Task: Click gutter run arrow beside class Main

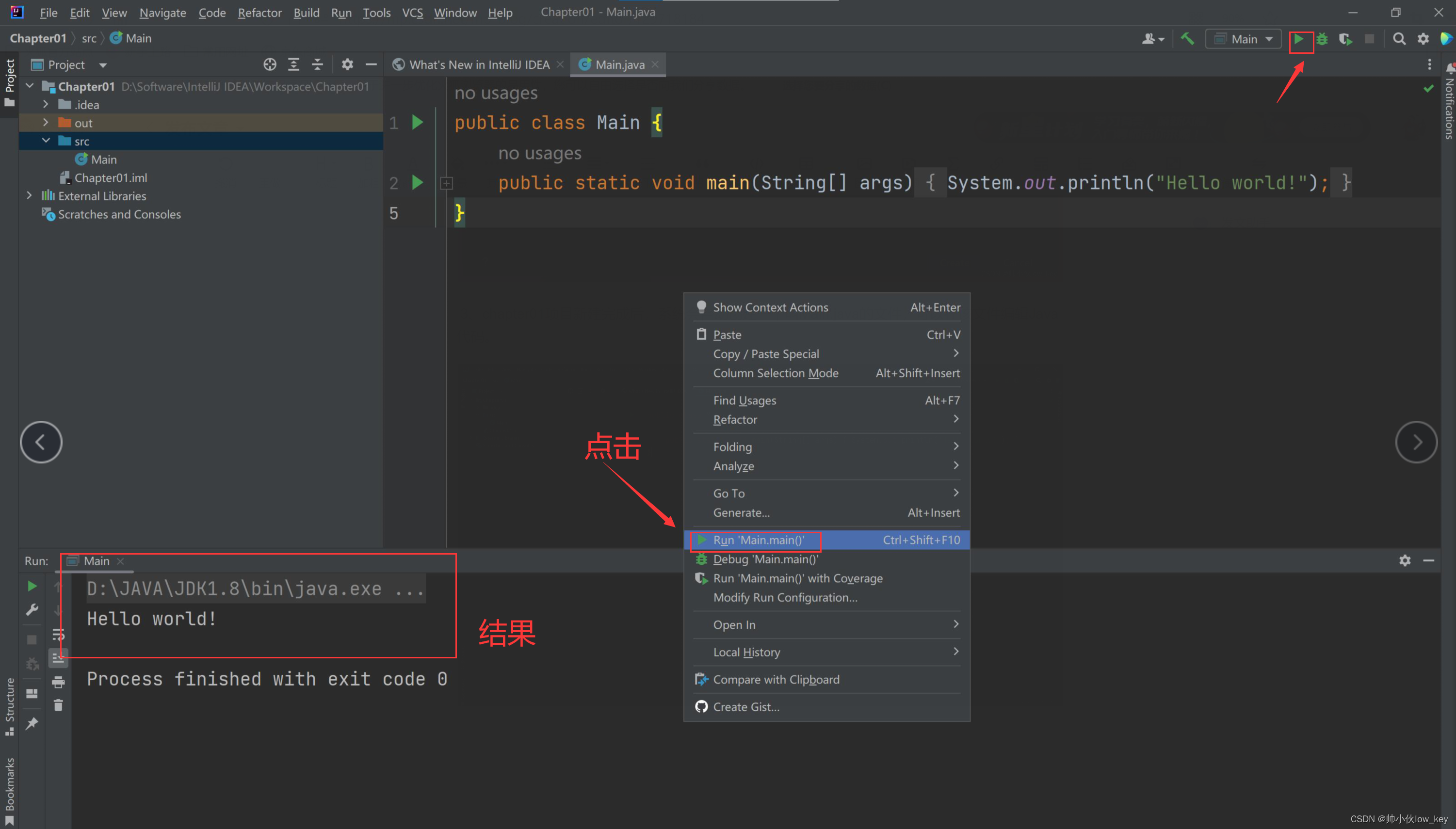Action: coord(418,123)
